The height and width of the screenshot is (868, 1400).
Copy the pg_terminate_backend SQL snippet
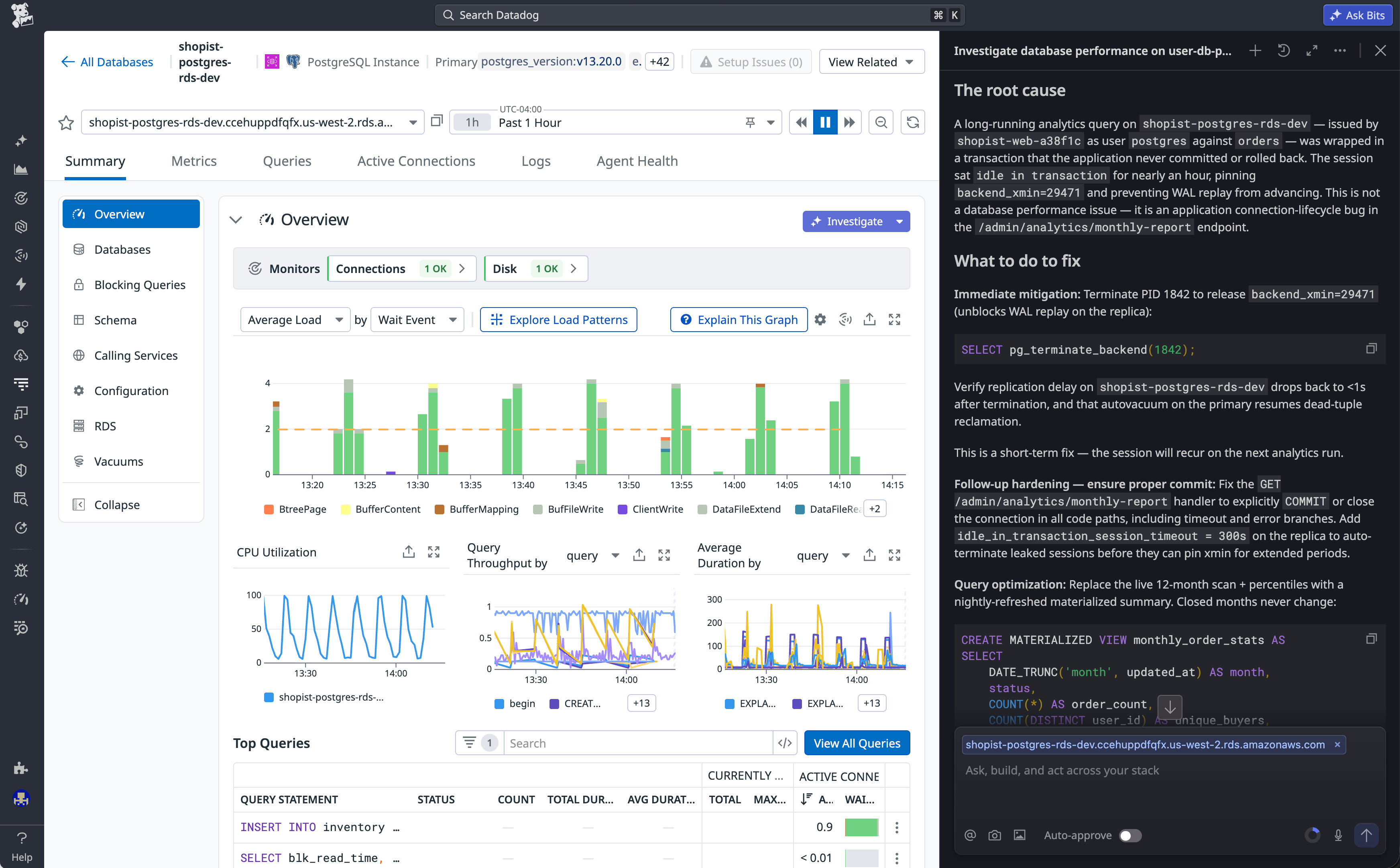click(1371, 348)
